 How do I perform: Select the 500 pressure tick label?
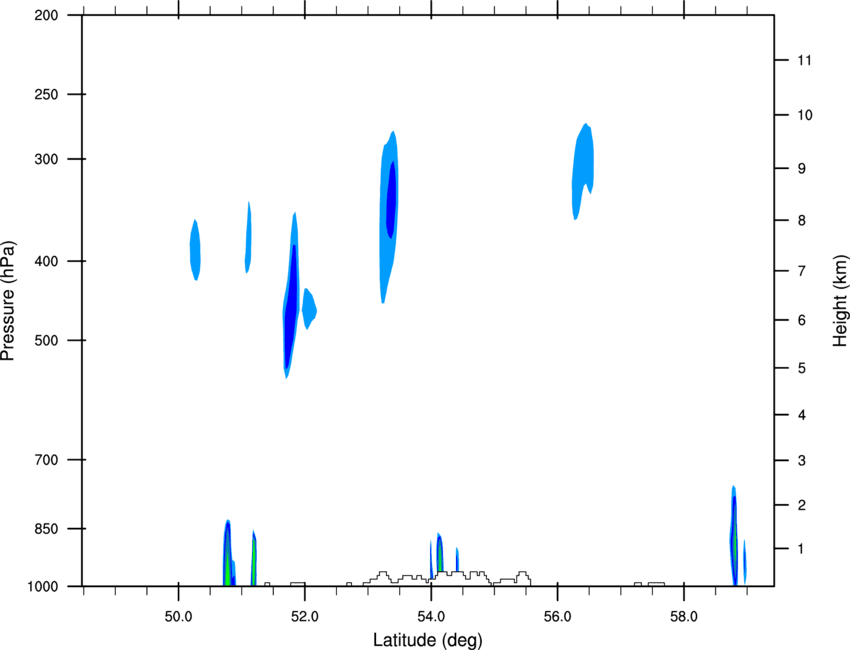point(46,340)
